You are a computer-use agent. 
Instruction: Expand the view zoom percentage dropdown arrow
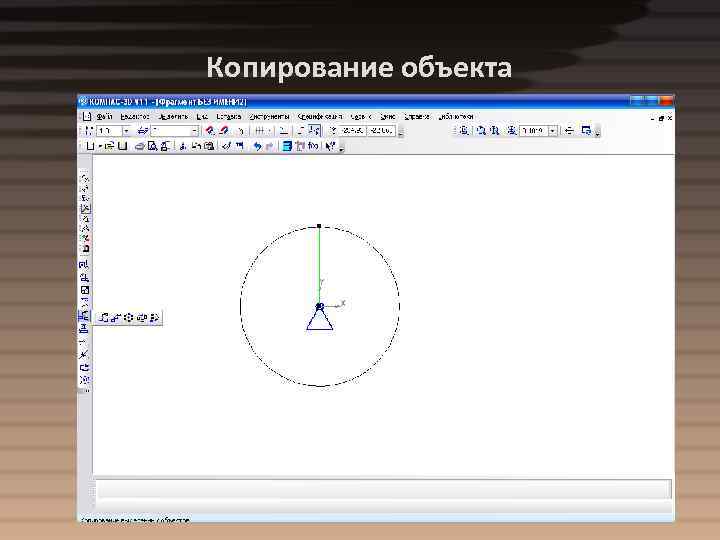pos(553,131)
